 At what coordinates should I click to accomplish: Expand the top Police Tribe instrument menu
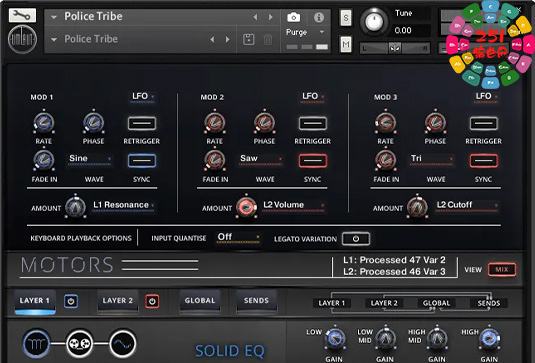click(x=54, y=17)
